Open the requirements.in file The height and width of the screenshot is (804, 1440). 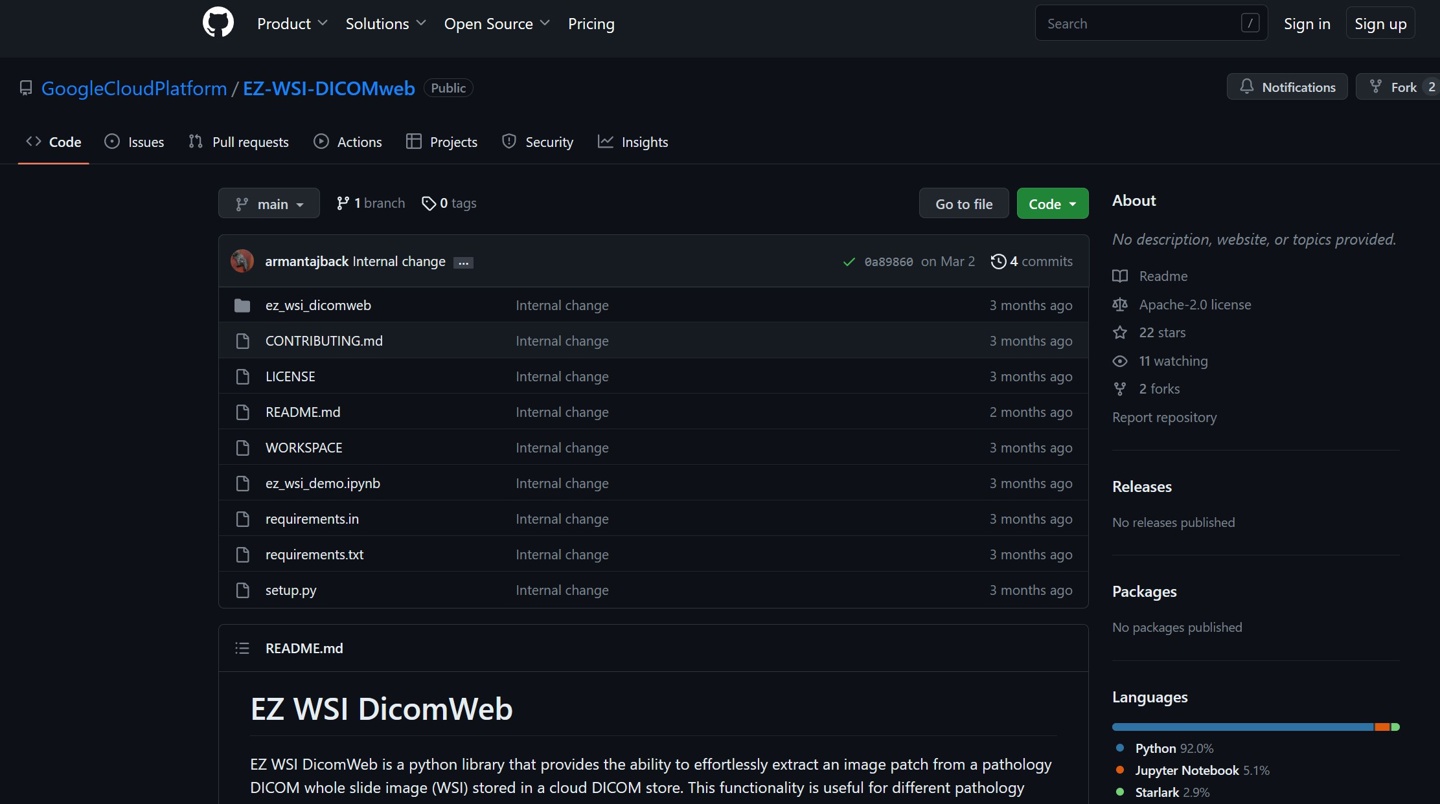coord(312,519)
